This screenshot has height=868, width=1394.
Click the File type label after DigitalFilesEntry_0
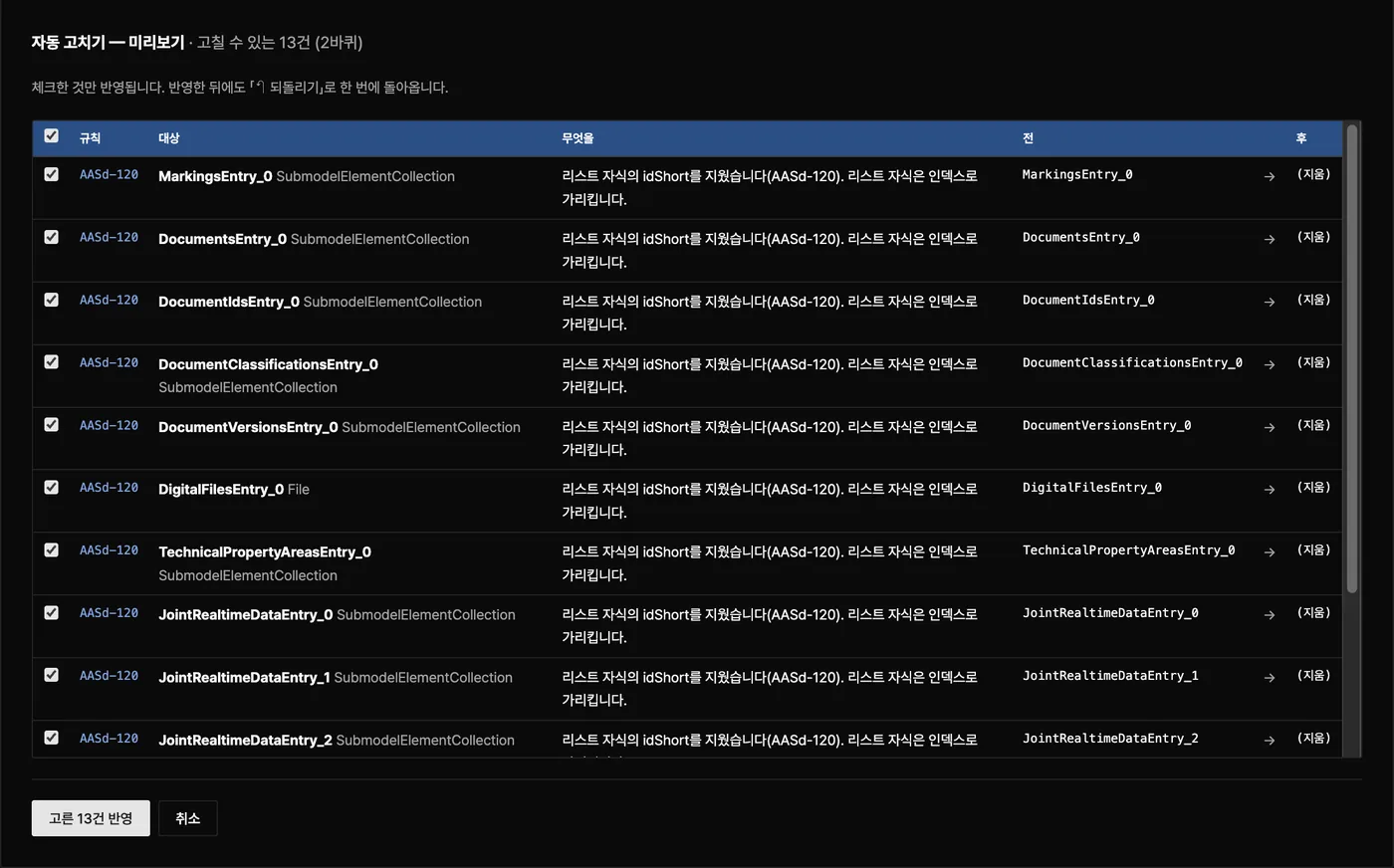point(299,490)
